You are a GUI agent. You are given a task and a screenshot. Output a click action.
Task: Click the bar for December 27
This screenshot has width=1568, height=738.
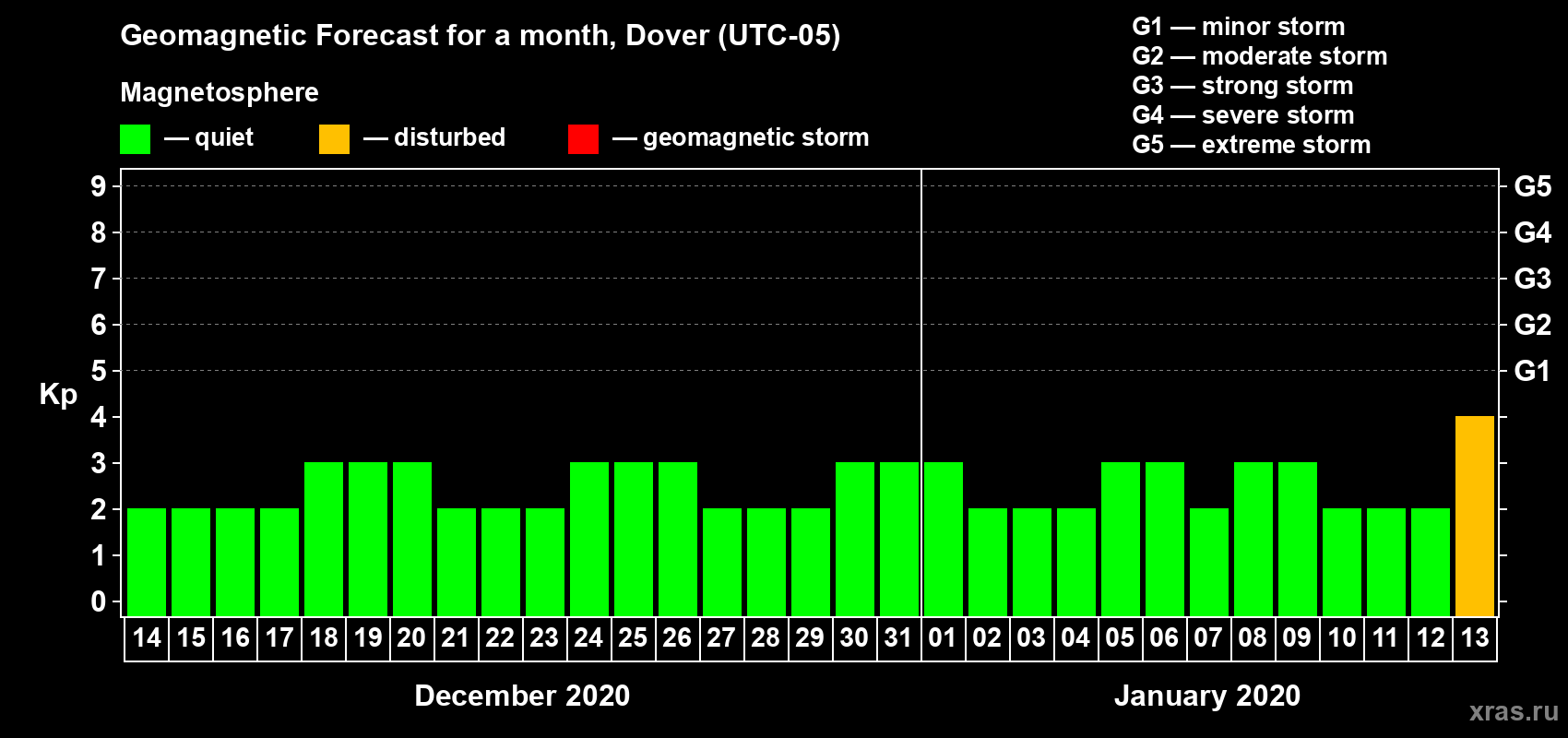[x=722, y=562]
